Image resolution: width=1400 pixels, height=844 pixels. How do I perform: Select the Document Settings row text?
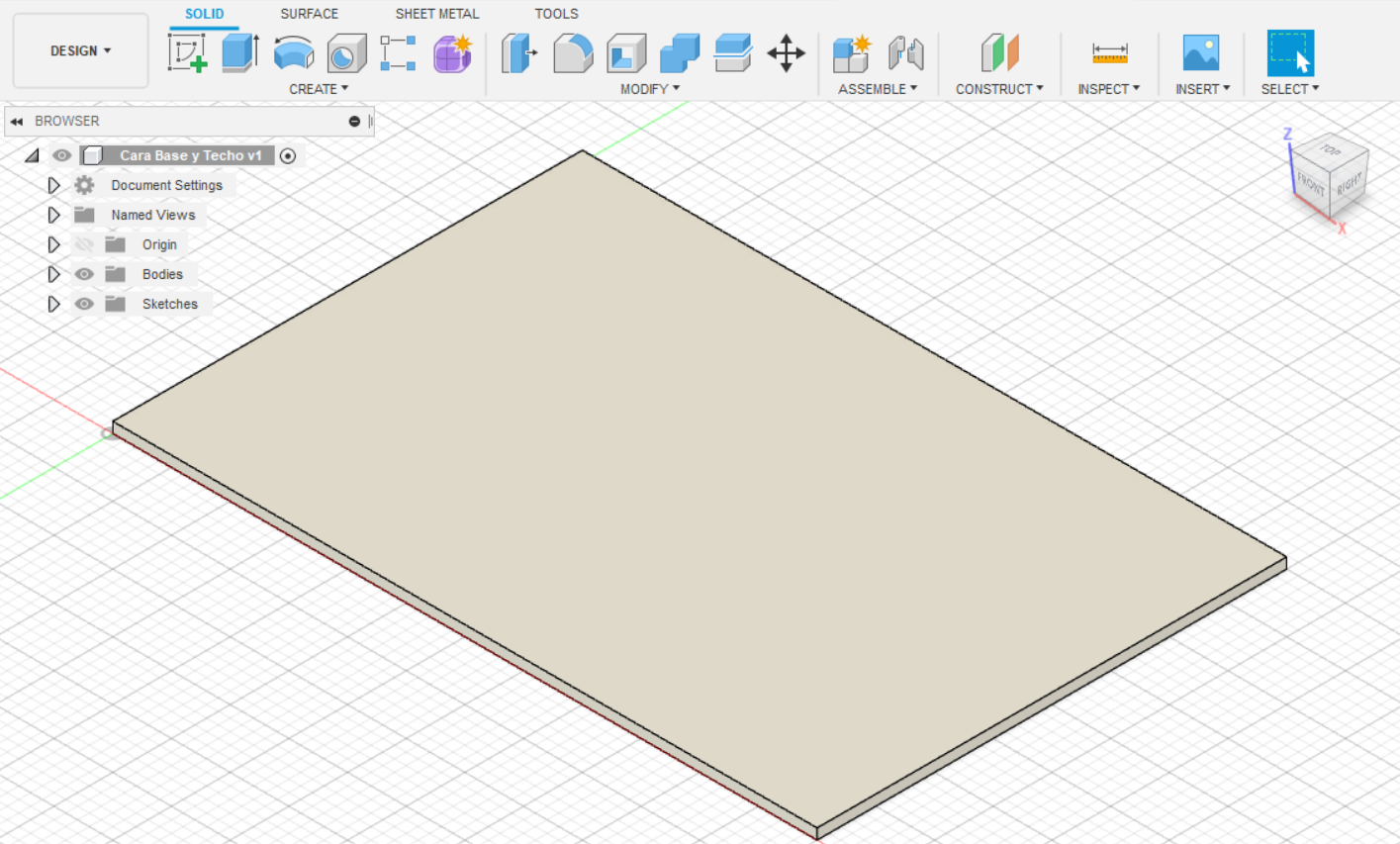[x=166, y=185]
